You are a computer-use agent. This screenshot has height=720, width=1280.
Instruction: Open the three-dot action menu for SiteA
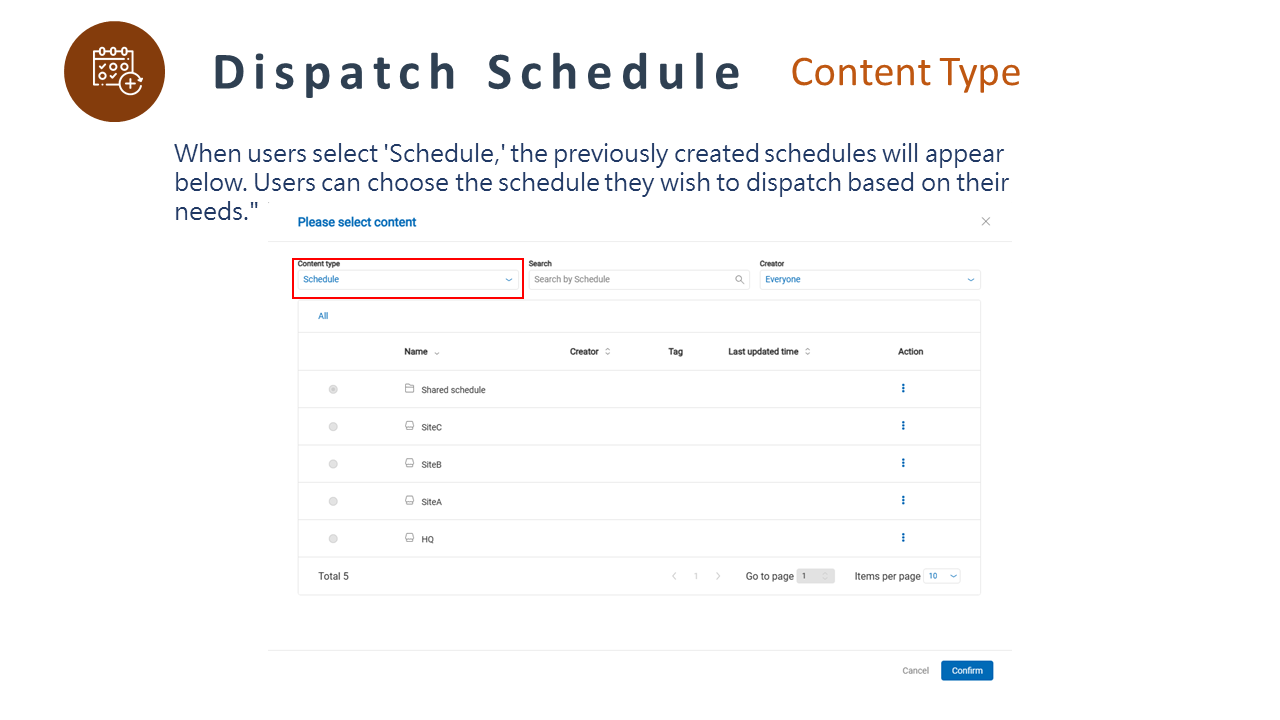tap(903, 500)
